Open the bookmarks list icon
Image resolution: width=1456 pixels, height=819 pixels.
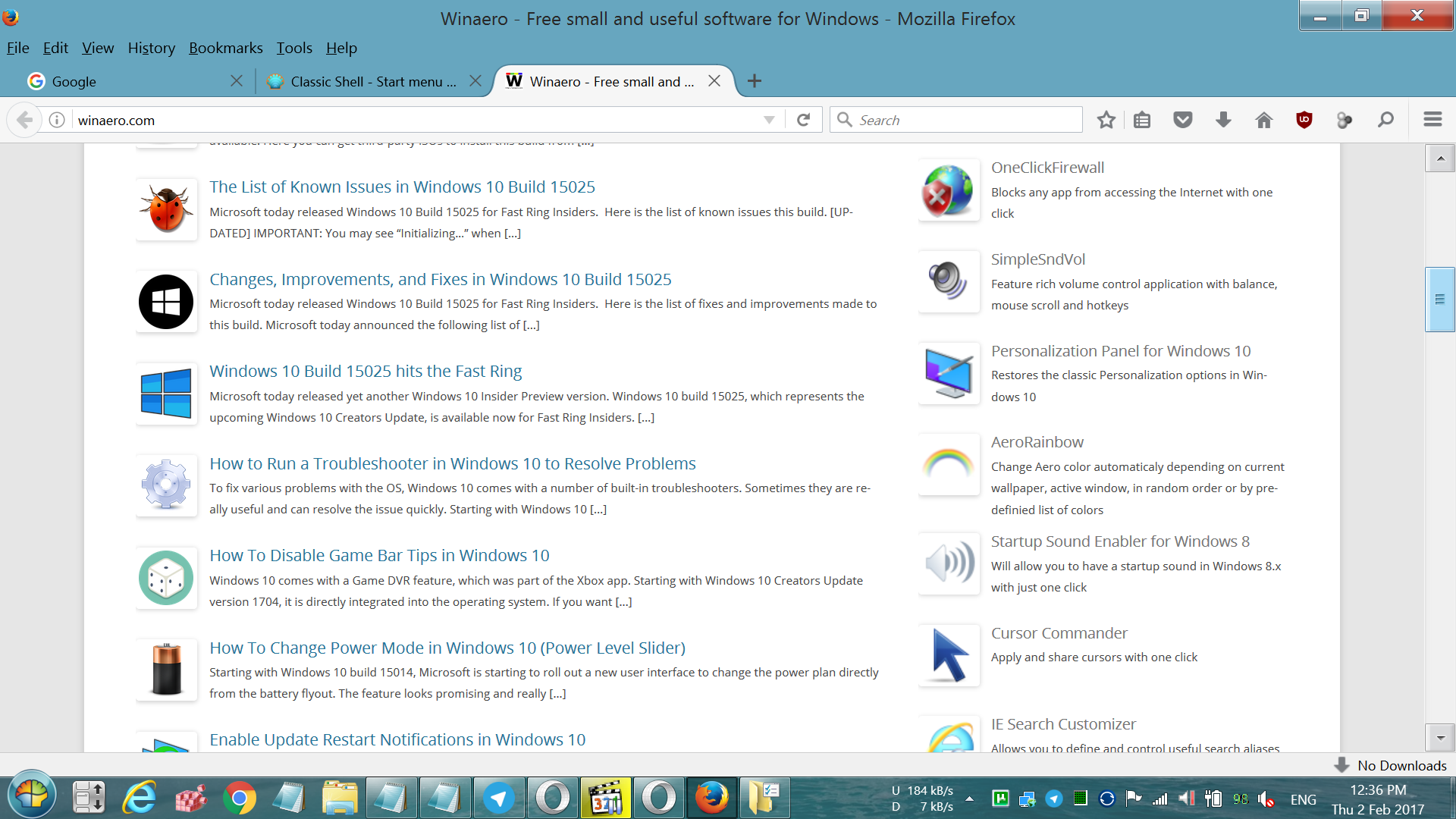(x=1142, y=120)
